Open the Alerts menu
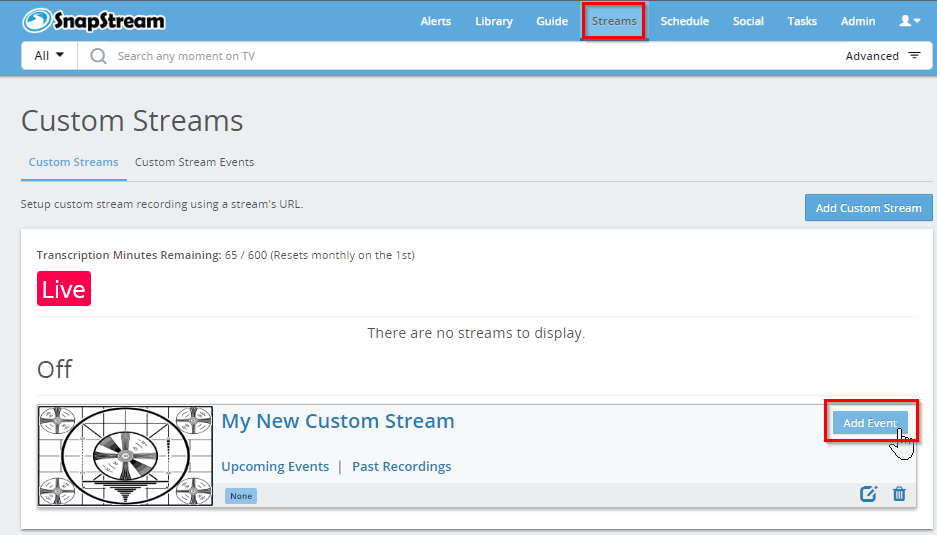Viewport: 937px width, 535px height. 436,21
